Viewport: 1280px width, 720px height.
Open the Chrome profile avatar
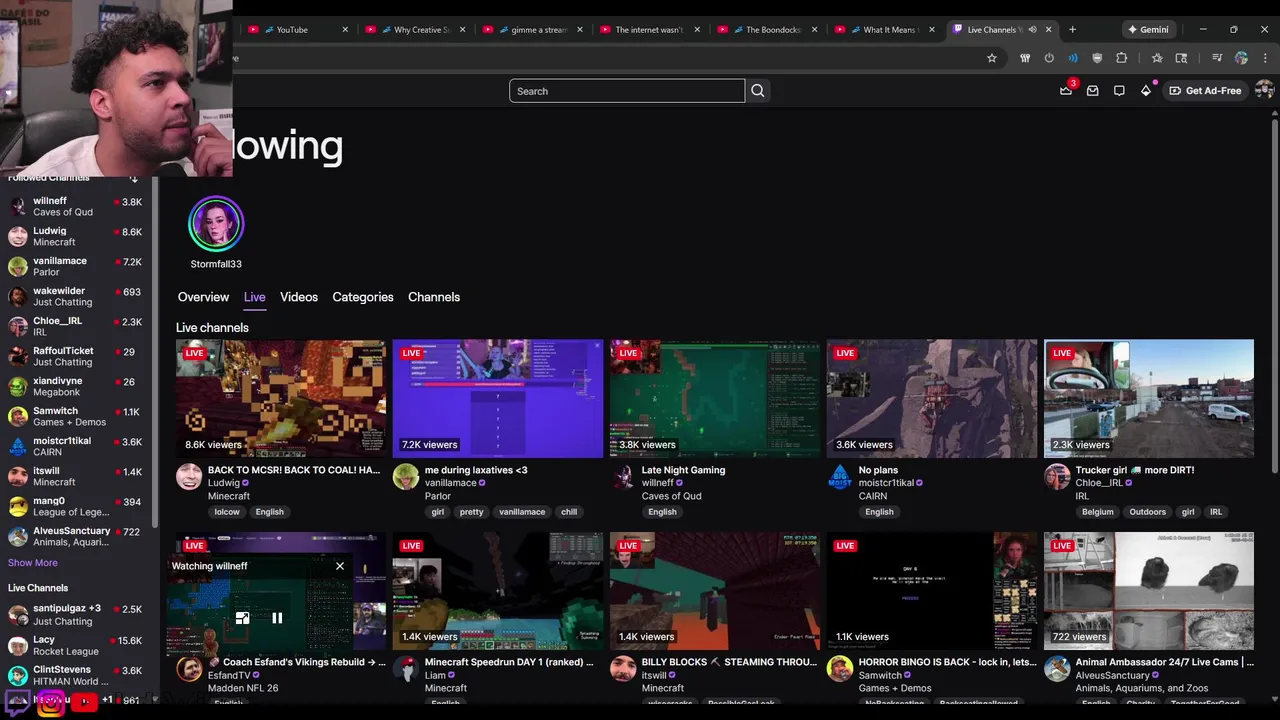point(1241,58)
